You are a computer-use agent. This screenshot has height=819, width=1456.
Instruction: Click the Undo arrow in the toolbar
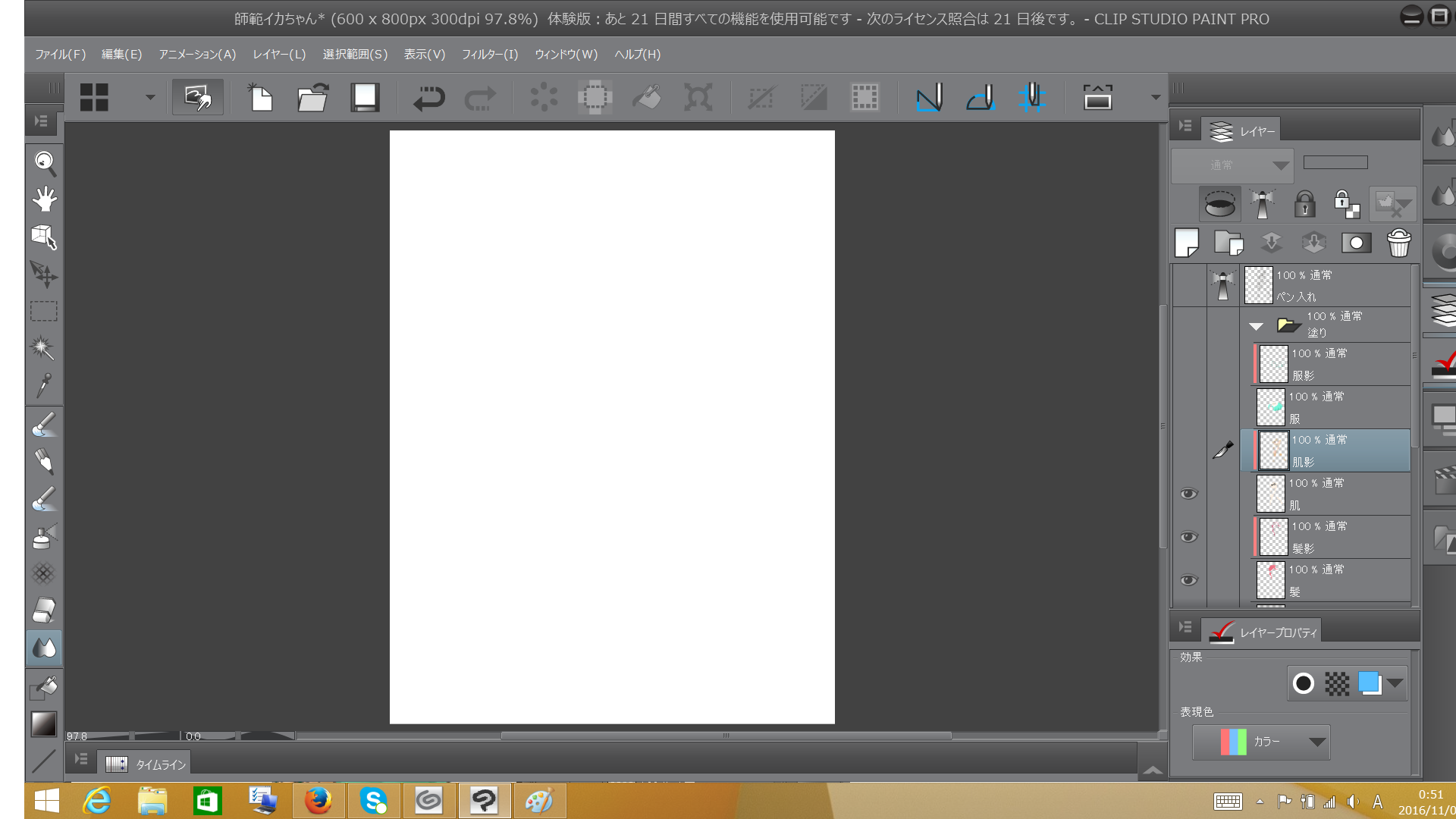click(x=428, y=98)
